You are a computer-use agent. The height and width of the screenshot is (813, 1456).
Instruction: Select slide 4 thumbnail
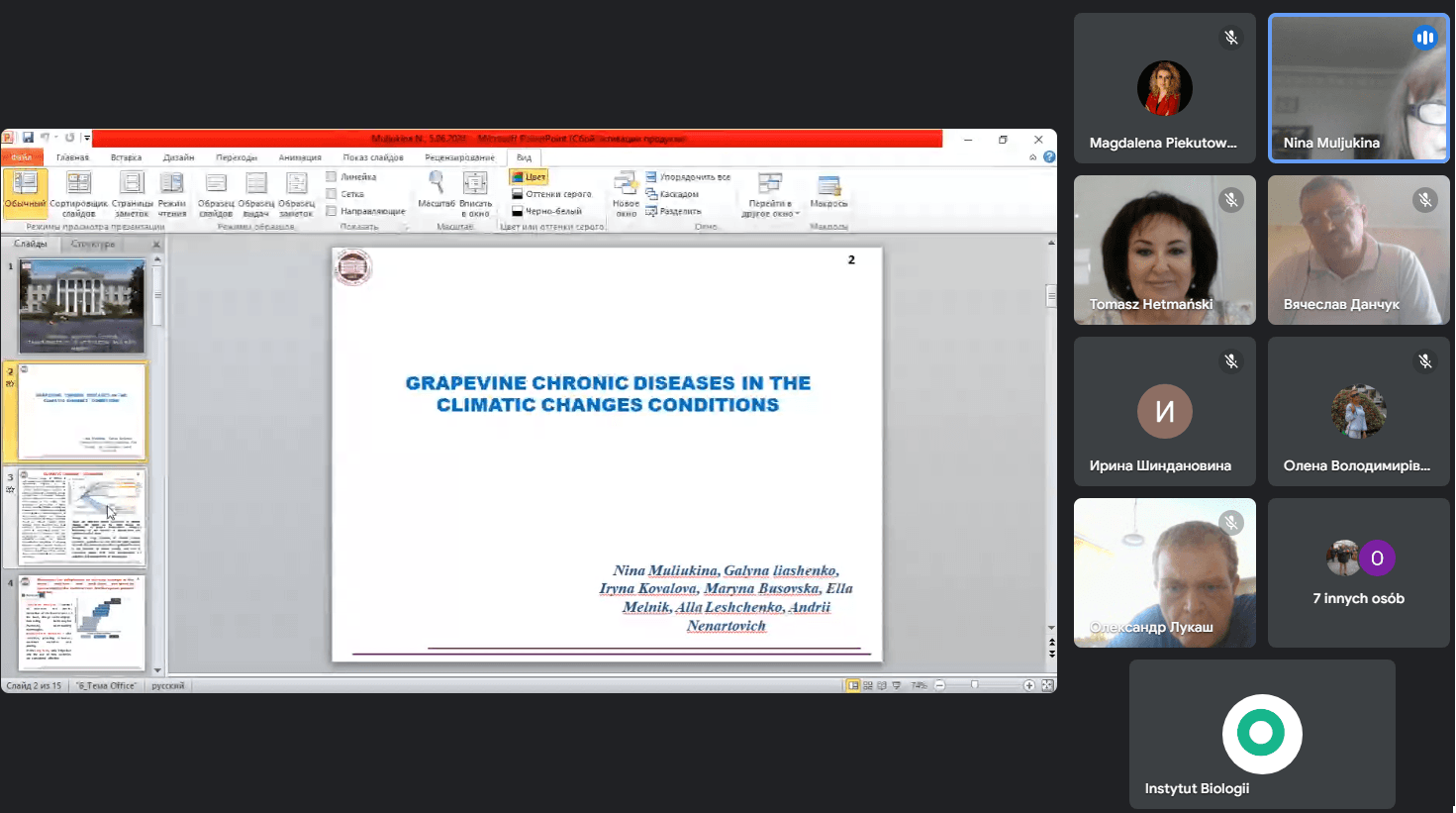81,623
